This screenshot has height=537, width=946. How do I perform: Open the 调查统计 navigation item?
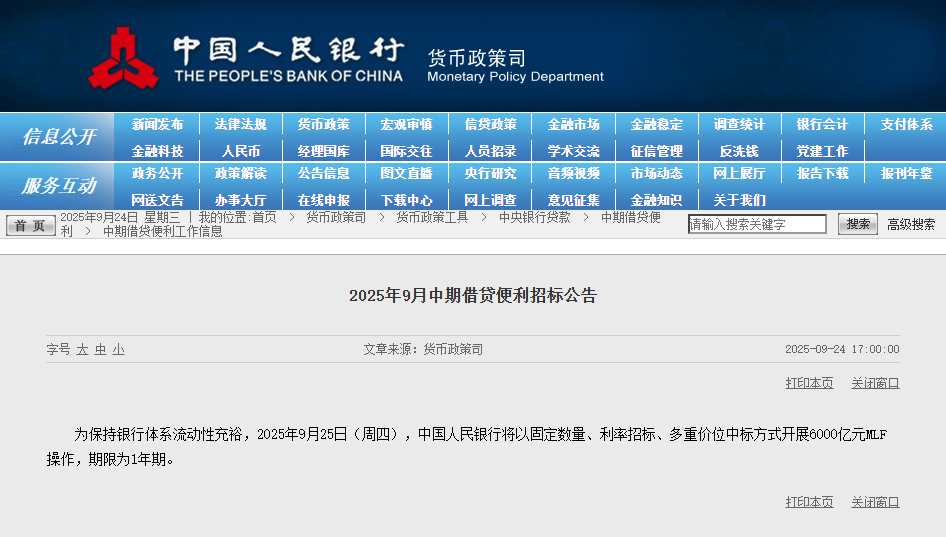click(739, 124)
